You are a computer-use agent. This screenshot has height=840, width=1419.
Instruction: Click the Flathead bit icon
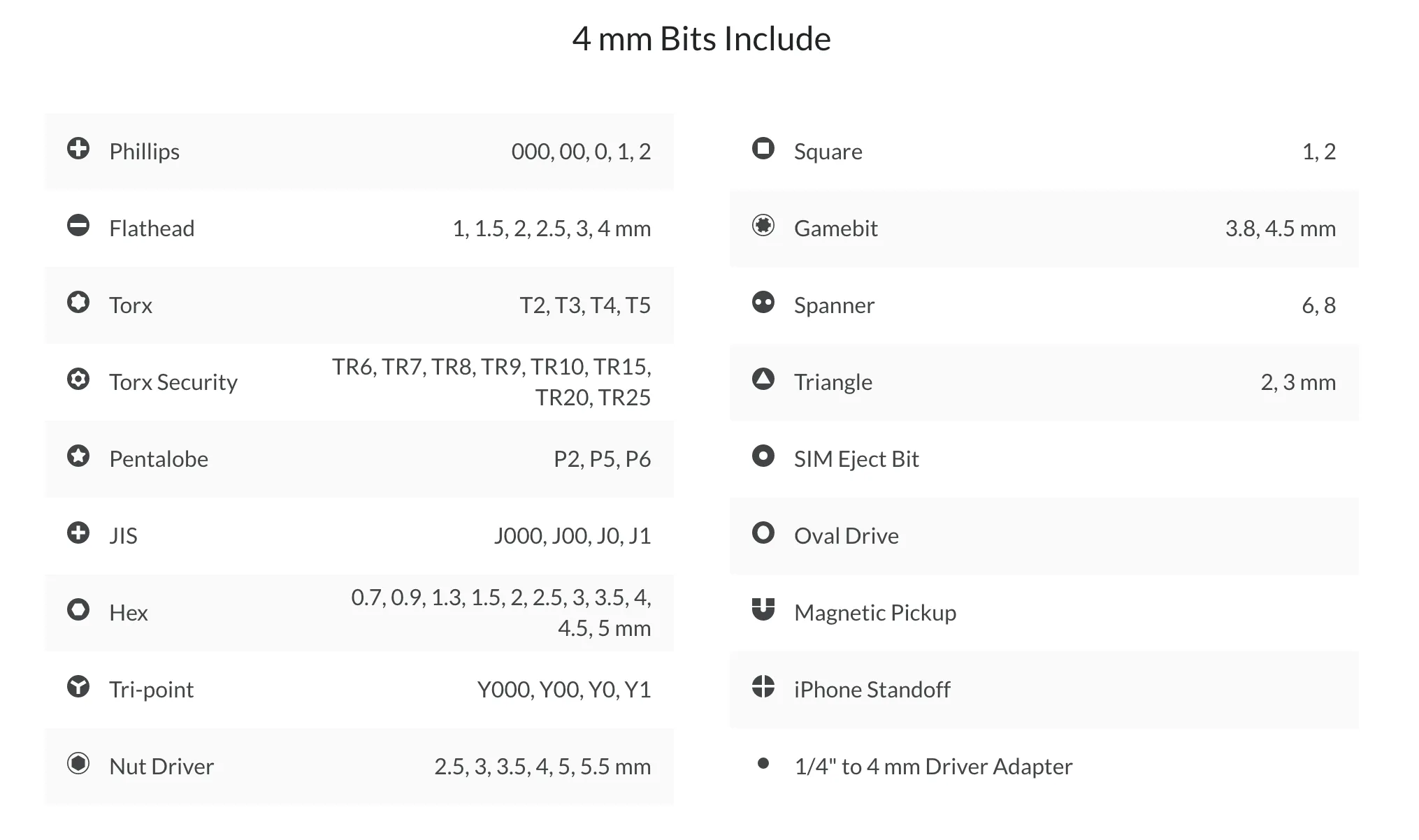[78, 225]
